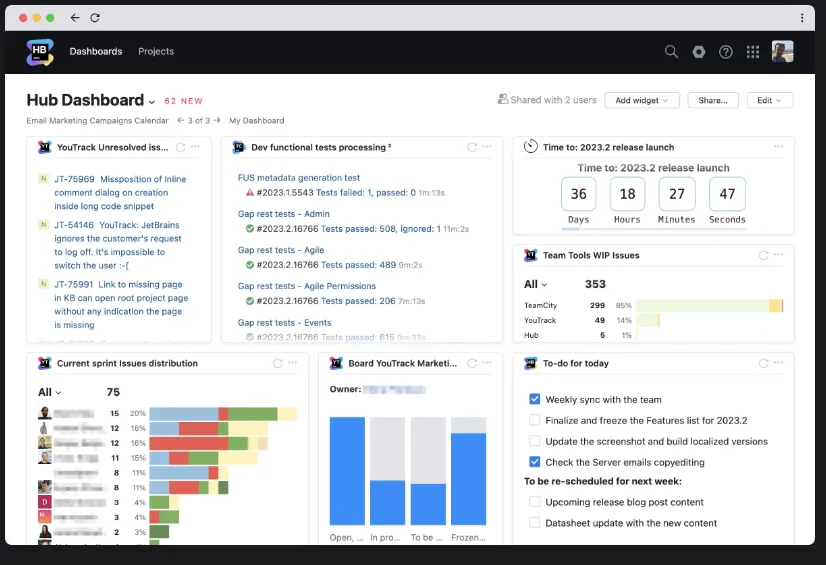Image resolution: width=826 pixels, height=565 pixels.
Task: Open the administration hexagon icon
Action: tap(699, 52)
